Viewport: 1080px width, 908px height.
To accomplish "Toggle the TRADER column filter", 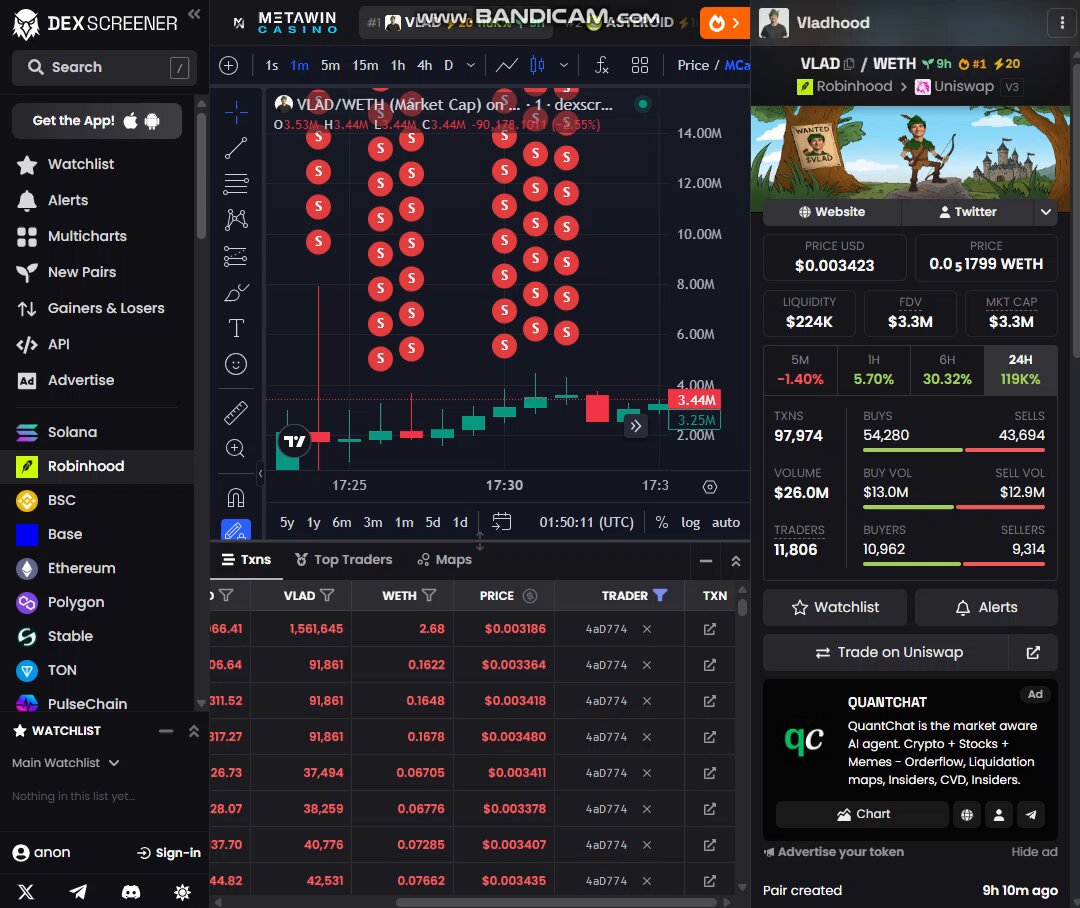I will tap(660, 595).
